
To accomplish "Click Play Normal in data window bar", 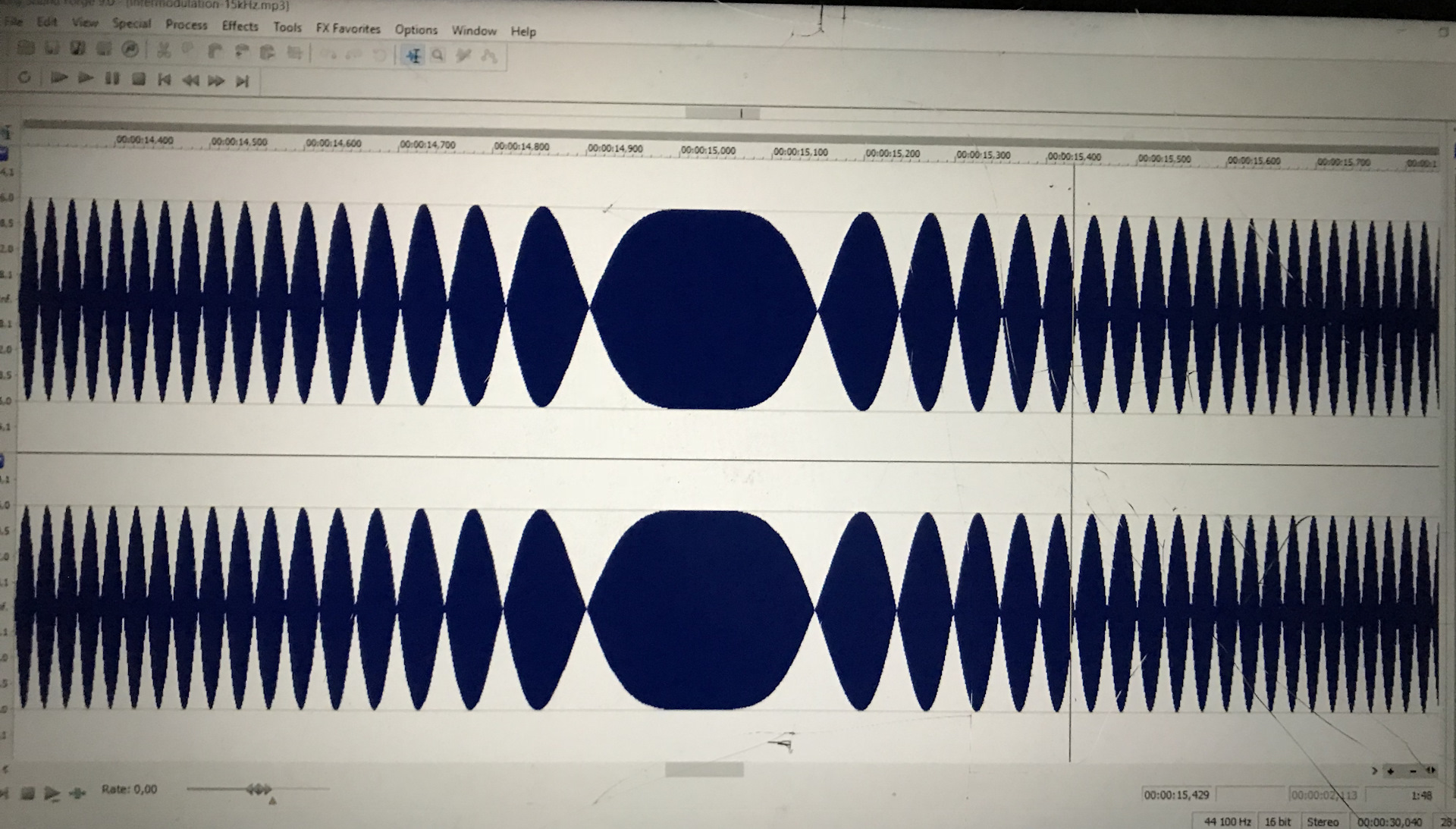I will click(52, 793).
